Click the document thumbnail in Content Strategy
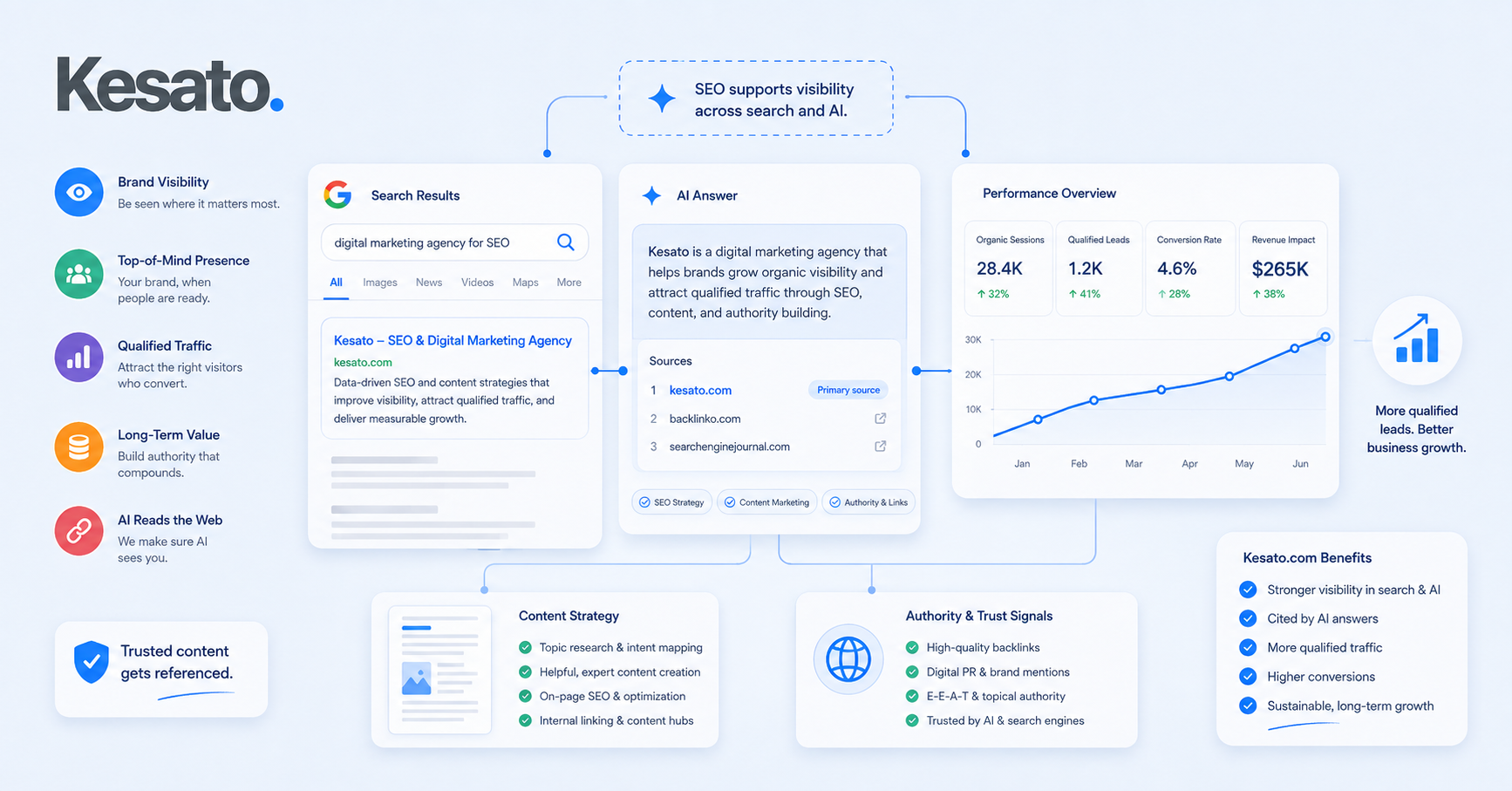 click(x=439, y=670)
